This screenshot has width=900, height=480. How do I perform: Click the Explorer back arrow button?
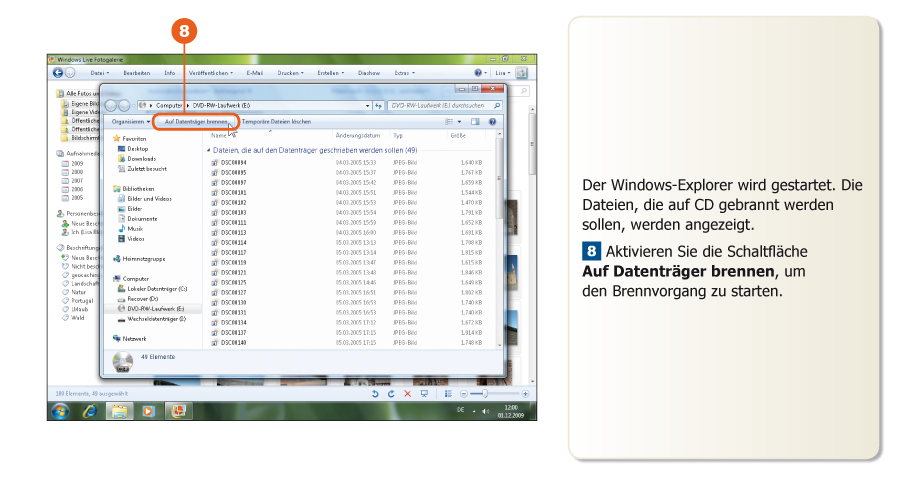click(113, 105)
